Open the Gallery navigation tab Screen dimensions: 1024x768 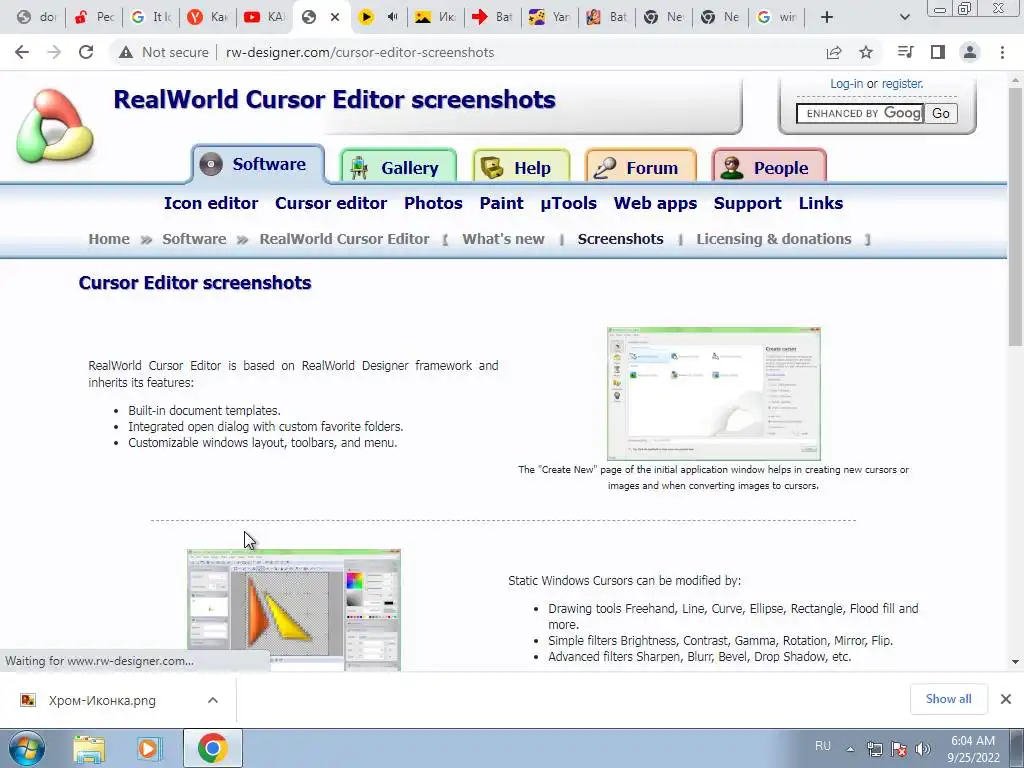[x=398, y=167]
